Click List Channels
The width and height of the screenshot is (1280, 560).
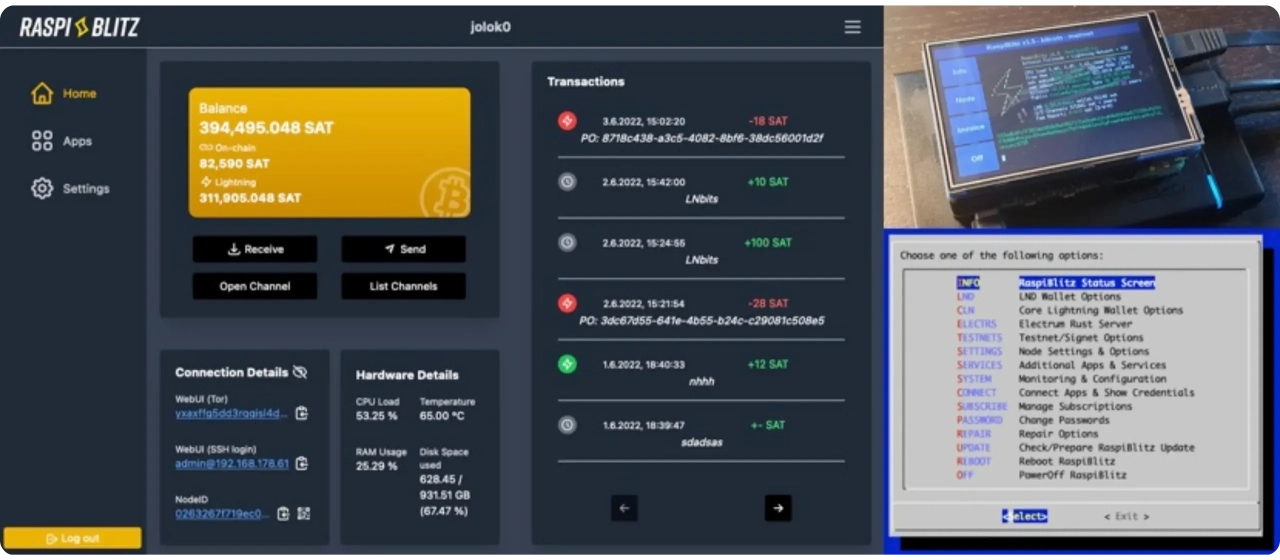[x=403, y=286]
